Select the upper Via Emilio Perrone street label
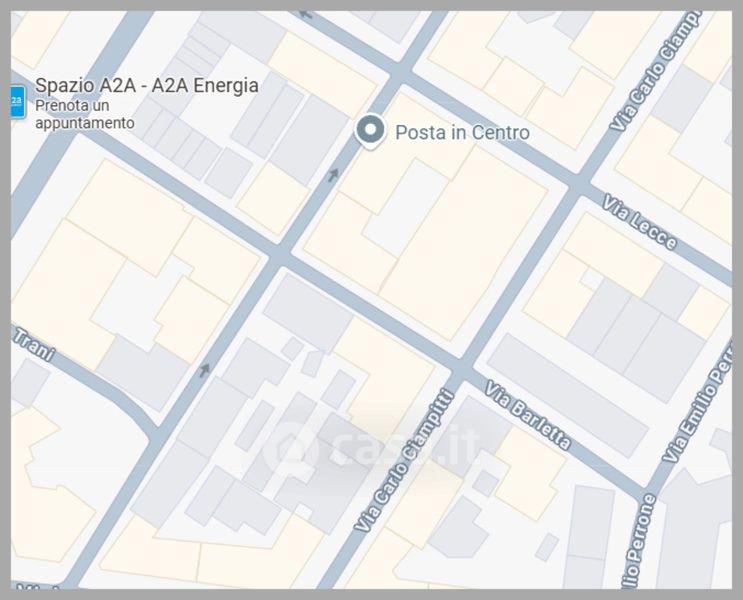This screenshot has width=743, height=600. point(697,401)
